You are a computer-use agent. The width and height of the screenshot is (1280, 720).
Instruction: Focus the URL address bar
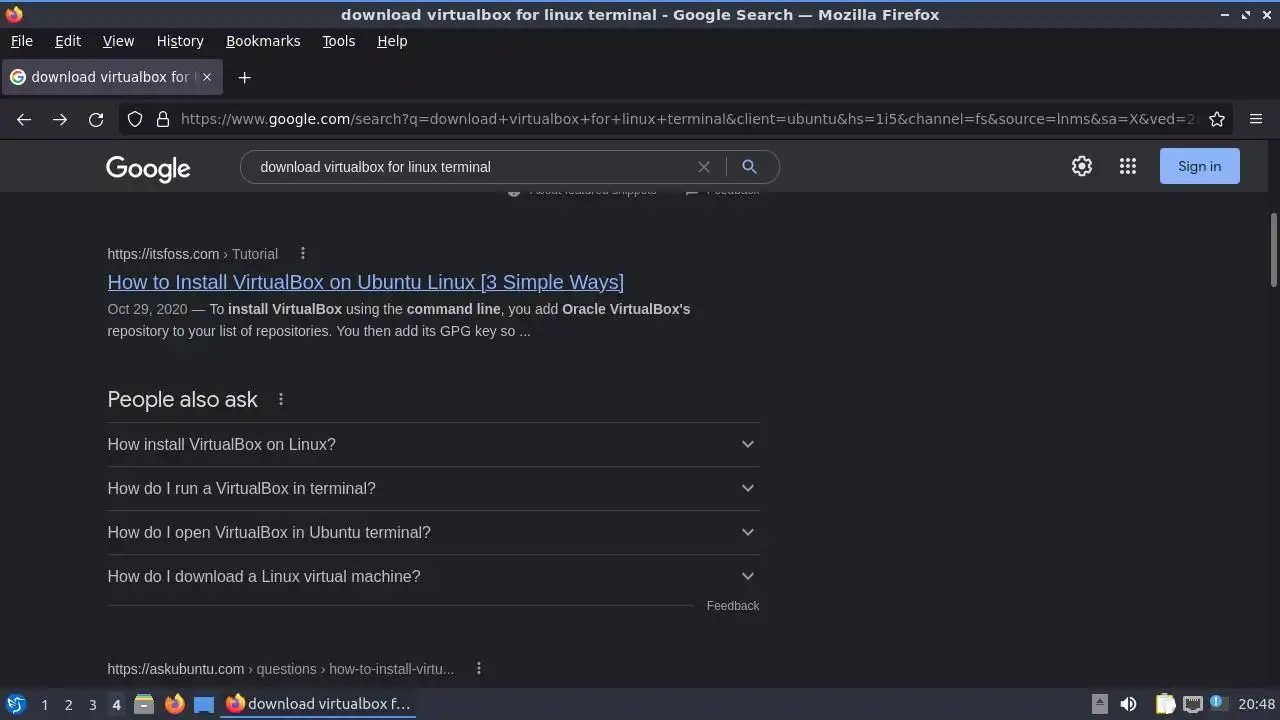pos(688,119)
